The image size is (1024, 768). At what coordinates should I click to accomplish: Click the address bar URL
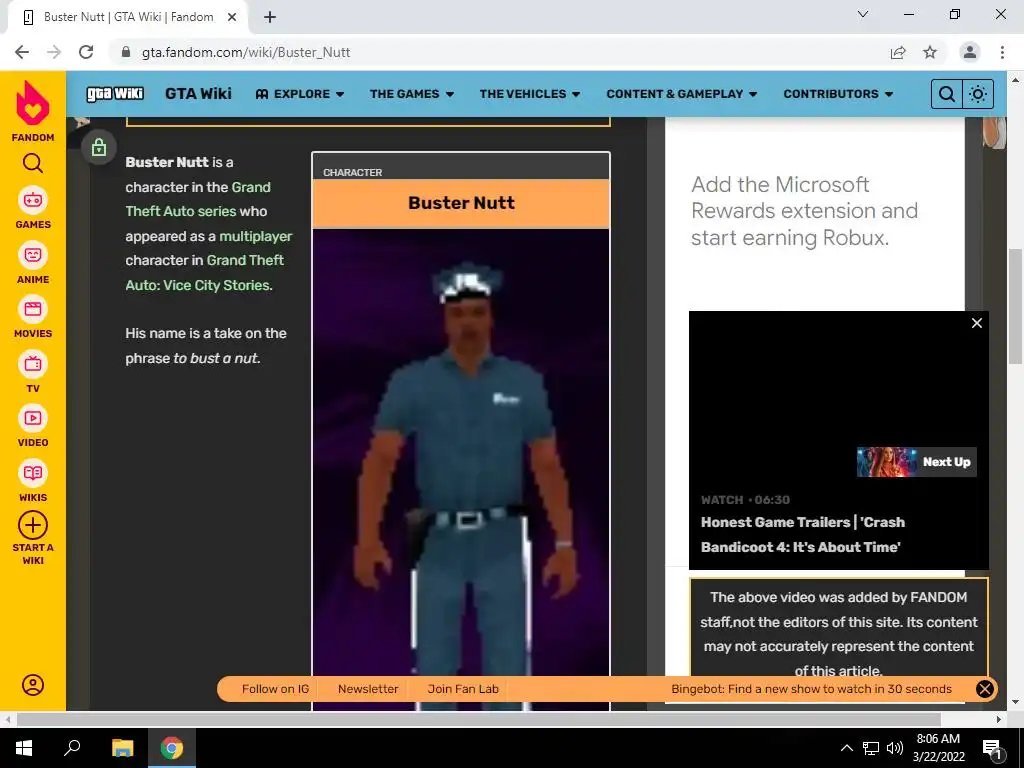246,52
